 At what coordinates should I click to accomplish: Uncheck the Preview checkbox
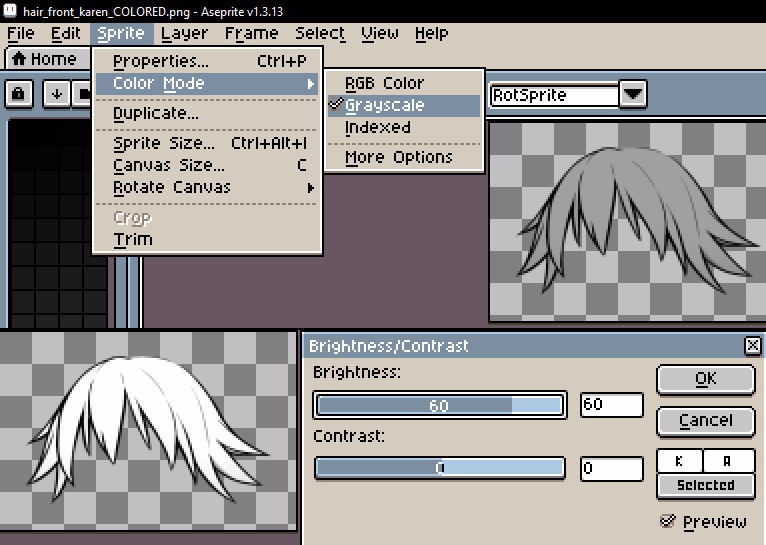(667, 521)
